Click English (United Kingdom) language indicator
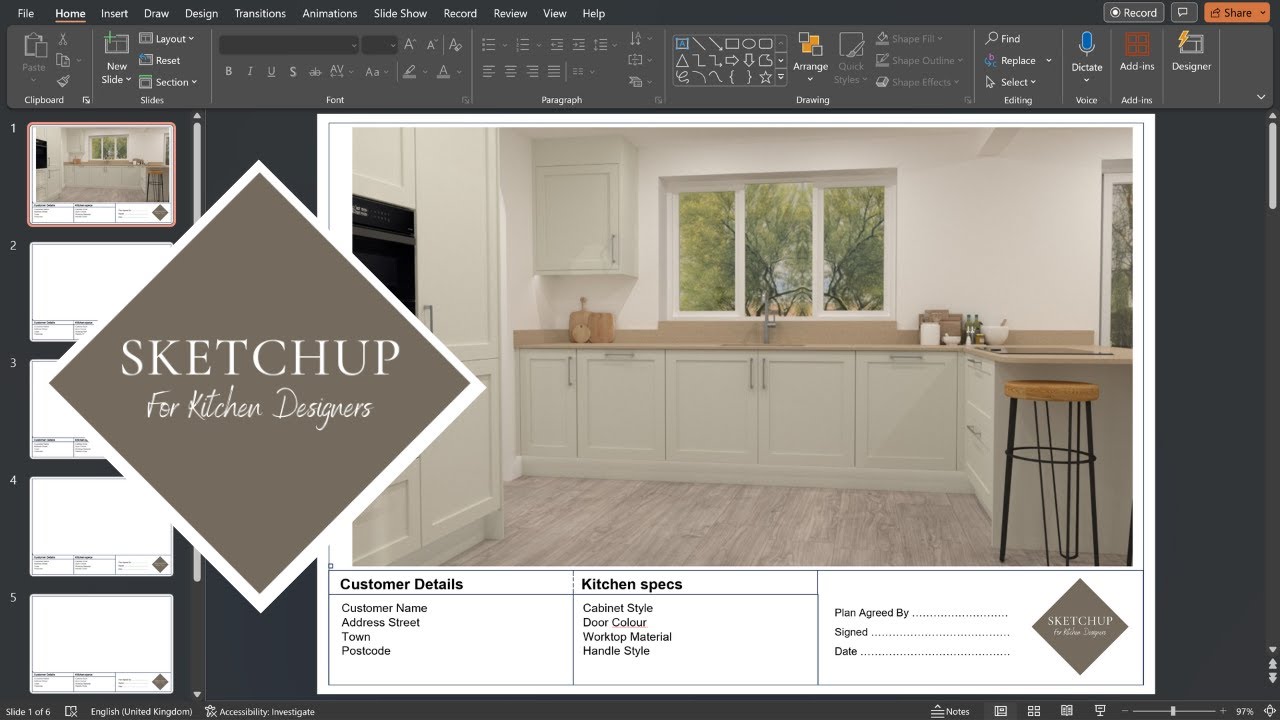The height and width of the screenshot is (720, 1280). (141, 712)
